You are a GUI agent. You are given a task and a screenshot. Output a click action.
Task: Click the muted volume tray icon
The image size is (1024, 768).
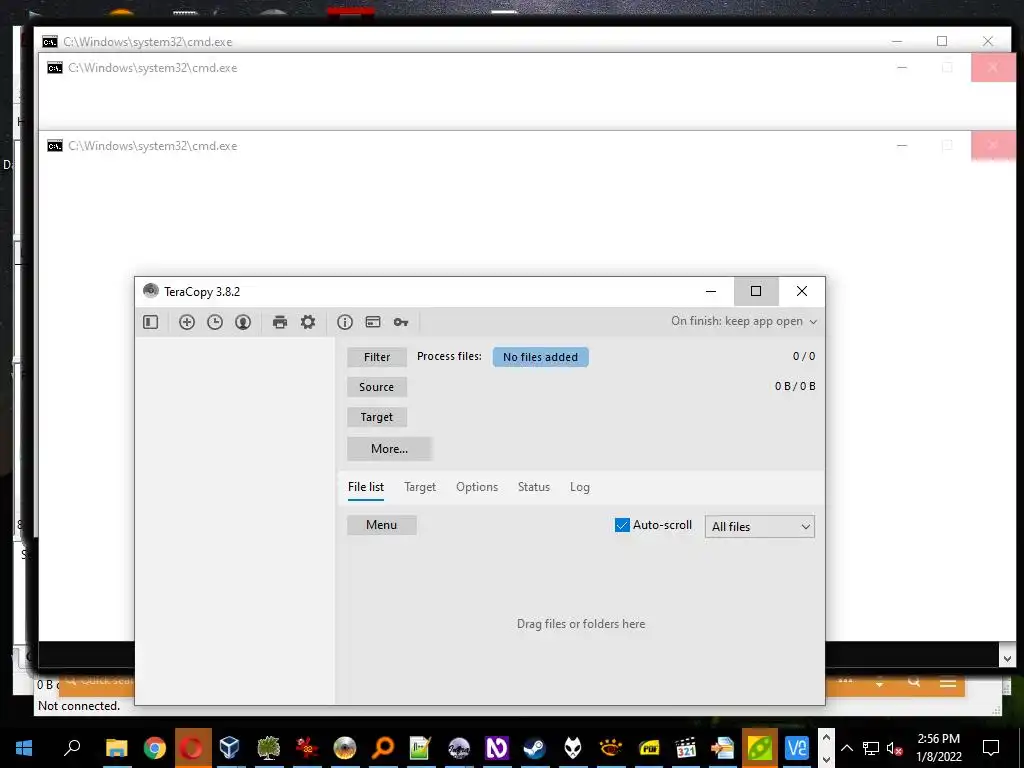point(895,748)
